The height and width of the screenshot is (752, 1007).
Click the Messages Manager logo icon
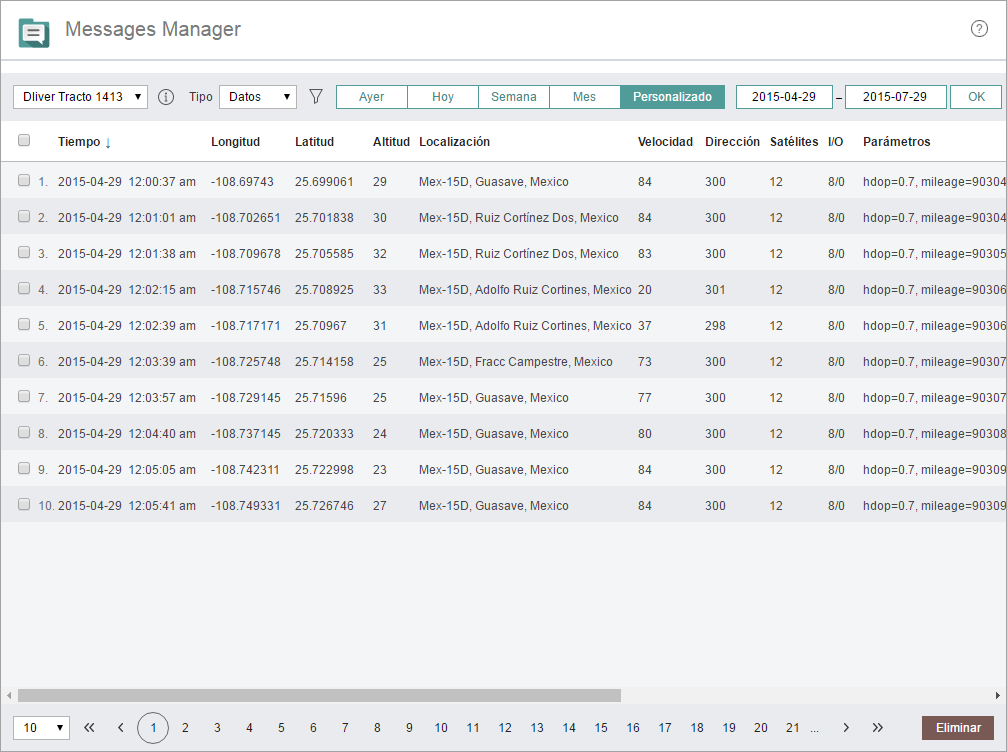point(34,32)
